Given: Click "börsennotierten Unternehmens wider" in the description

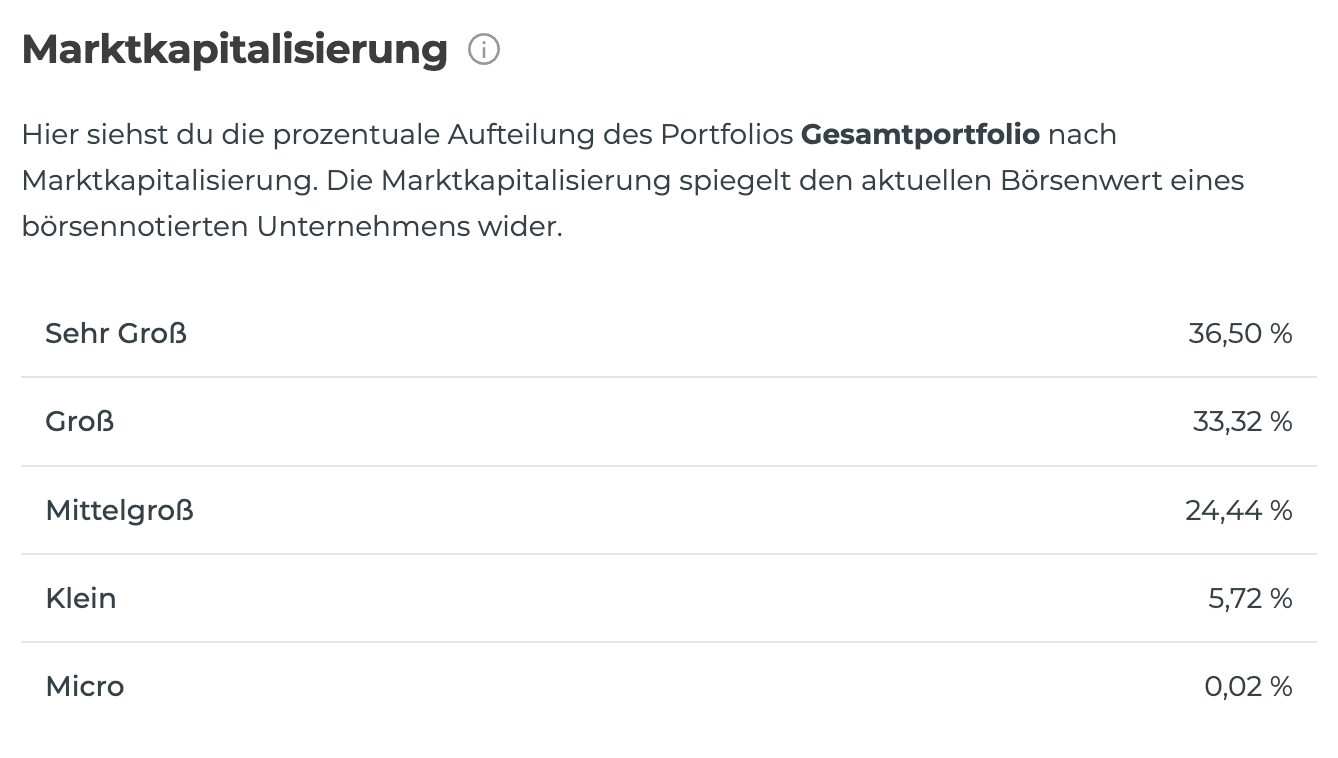Looking at the screenshot, I should 291,226.
